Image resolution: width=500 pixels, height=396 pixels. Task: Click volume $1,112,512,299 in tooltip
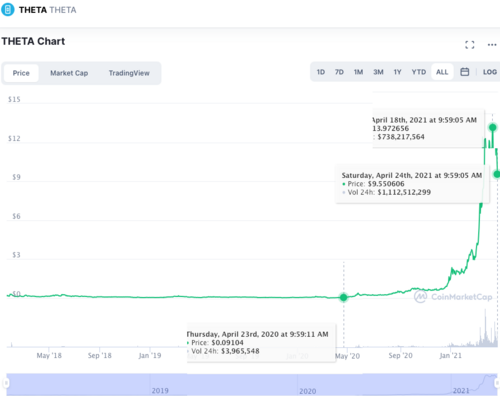coord(404,192)
